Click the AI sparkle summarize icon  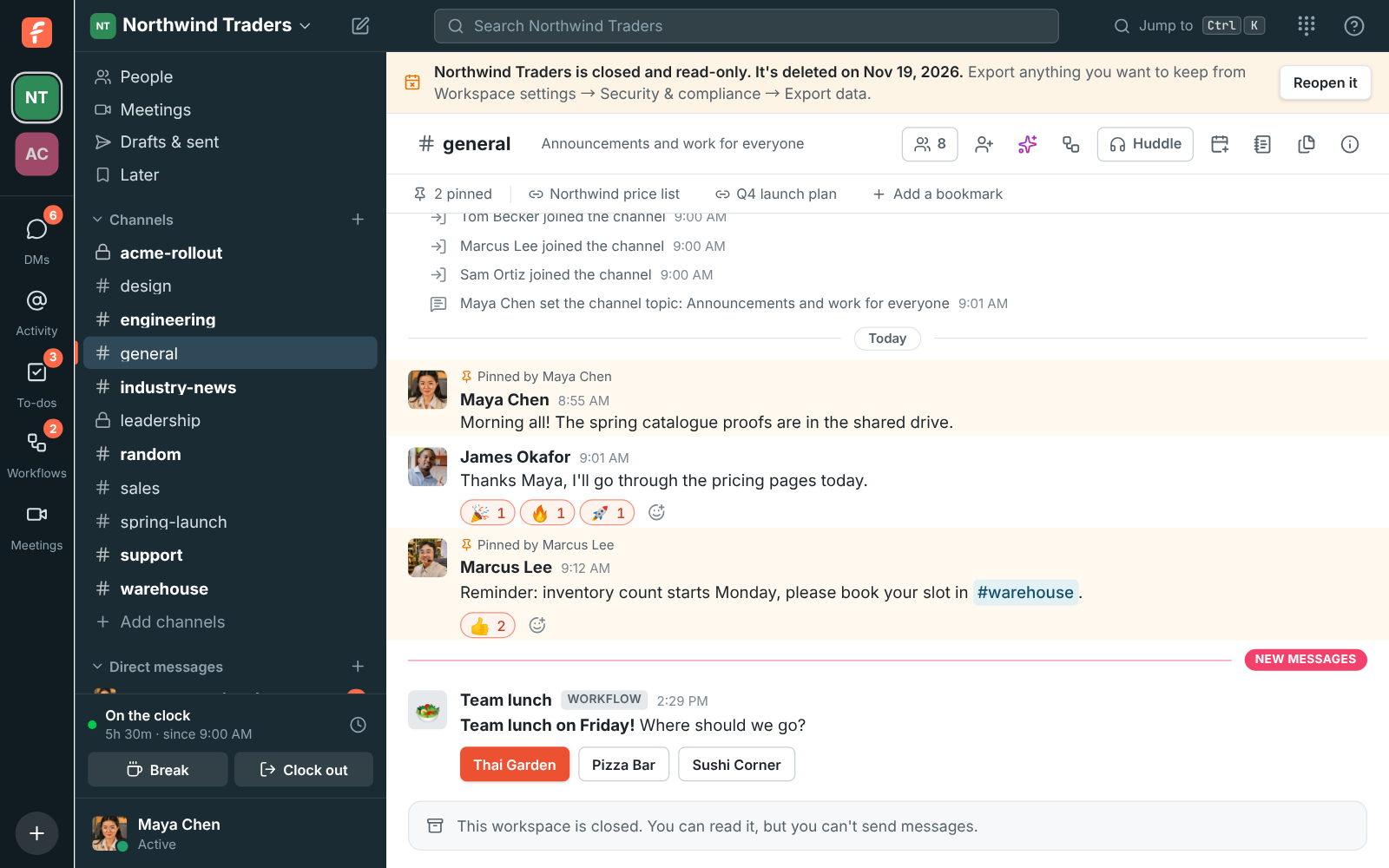click(x=1027, y=144)
